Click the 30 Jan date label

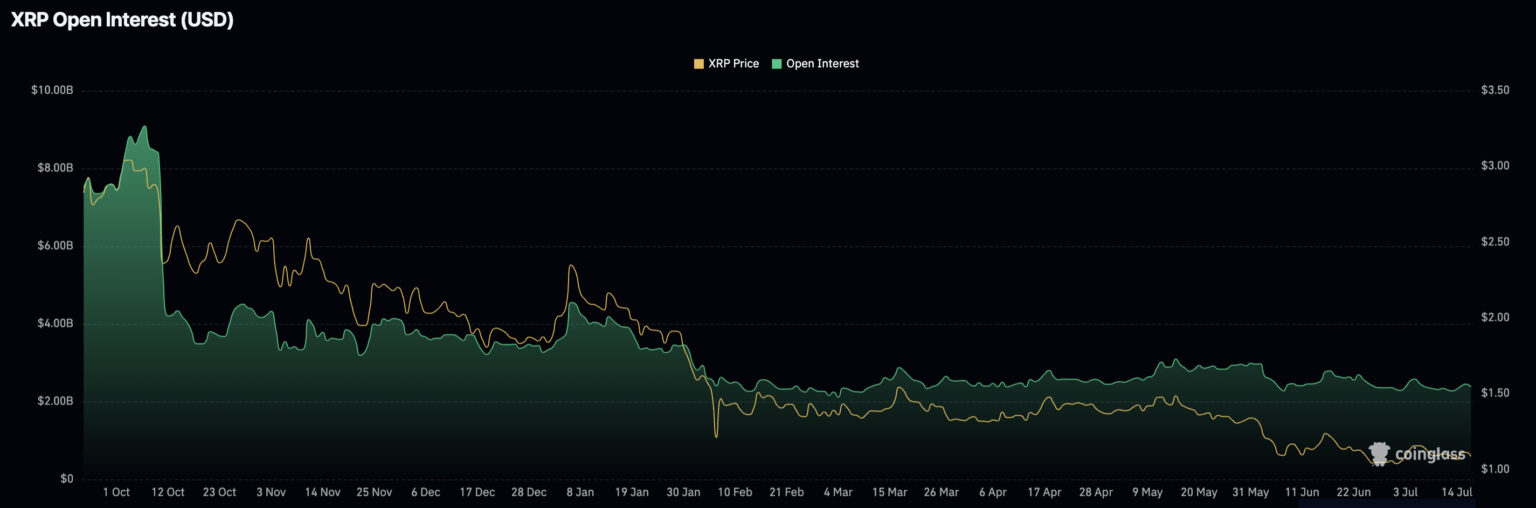coord(684,493)
